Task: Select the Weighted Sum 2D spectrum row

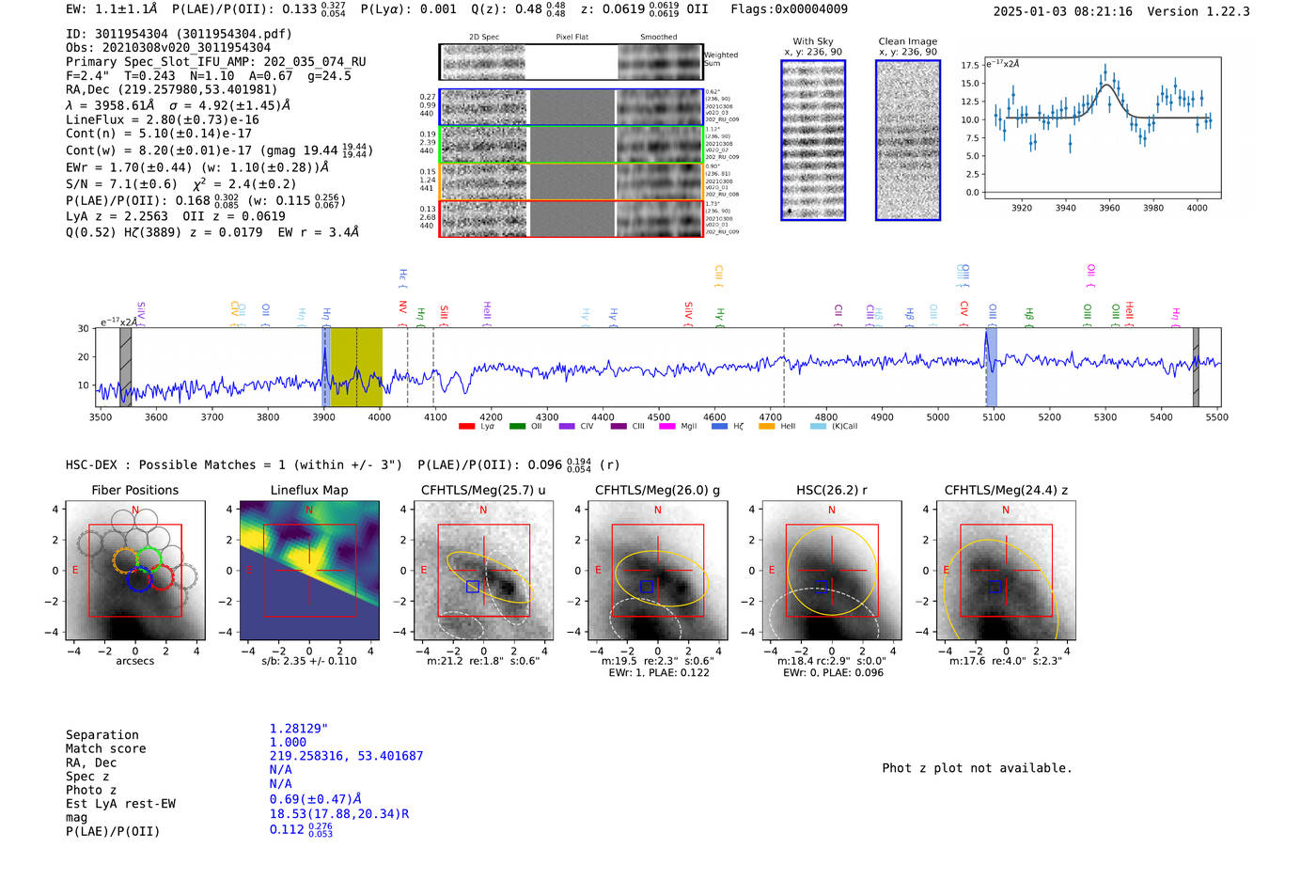Action: coord(571,62)
